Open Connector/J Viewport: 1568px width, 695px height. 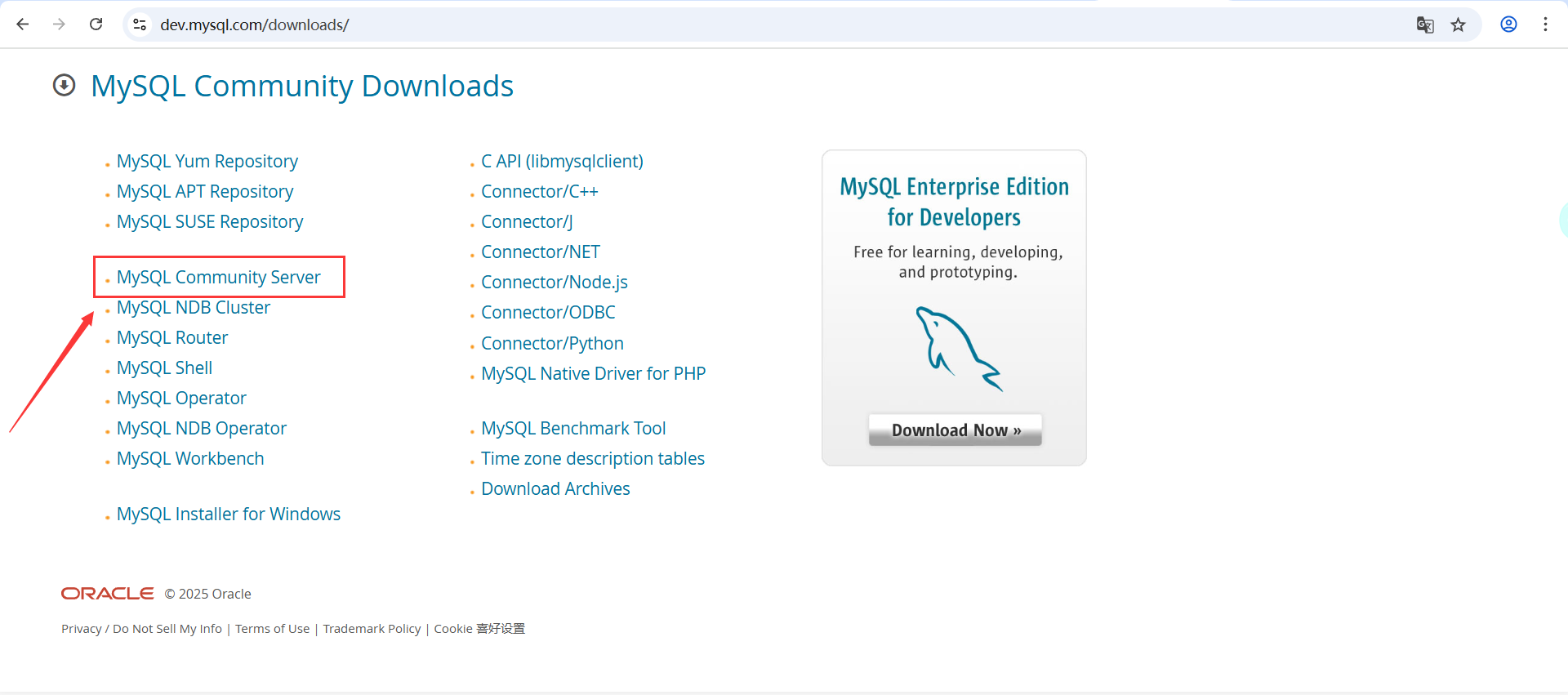click(527, 221)
